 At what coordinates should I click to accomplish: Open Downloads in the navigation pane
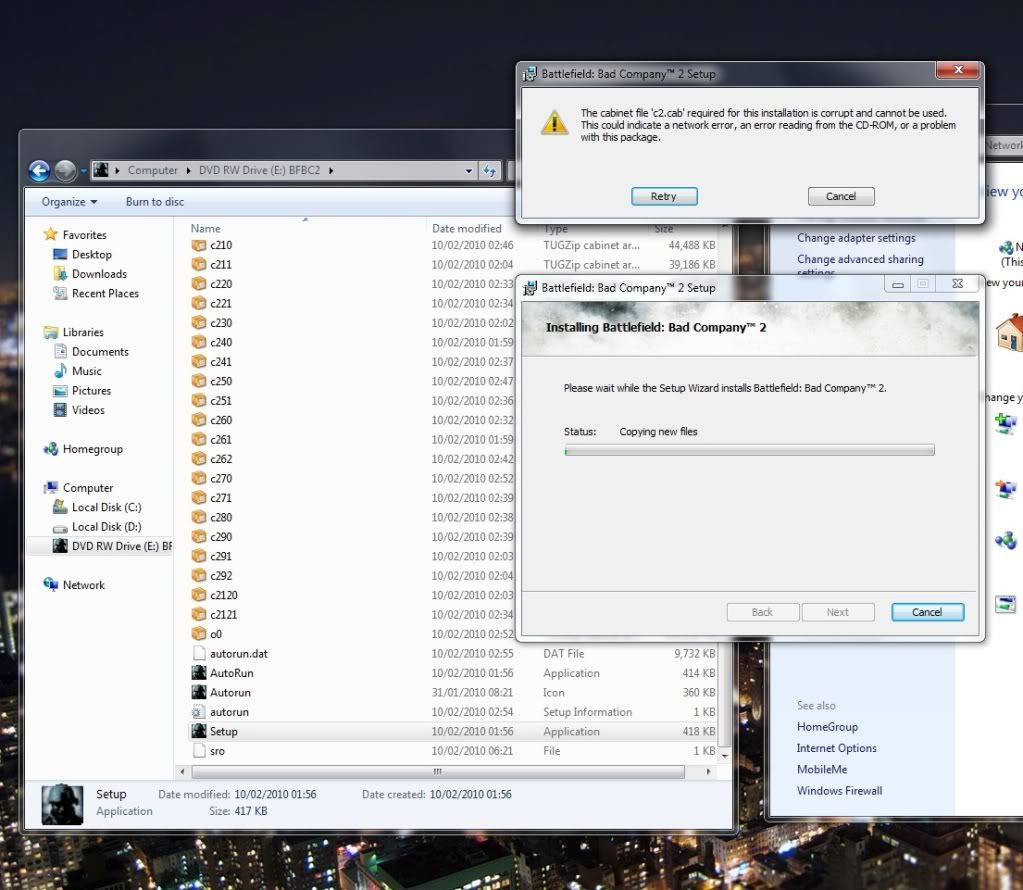click(x=99, y=274)
